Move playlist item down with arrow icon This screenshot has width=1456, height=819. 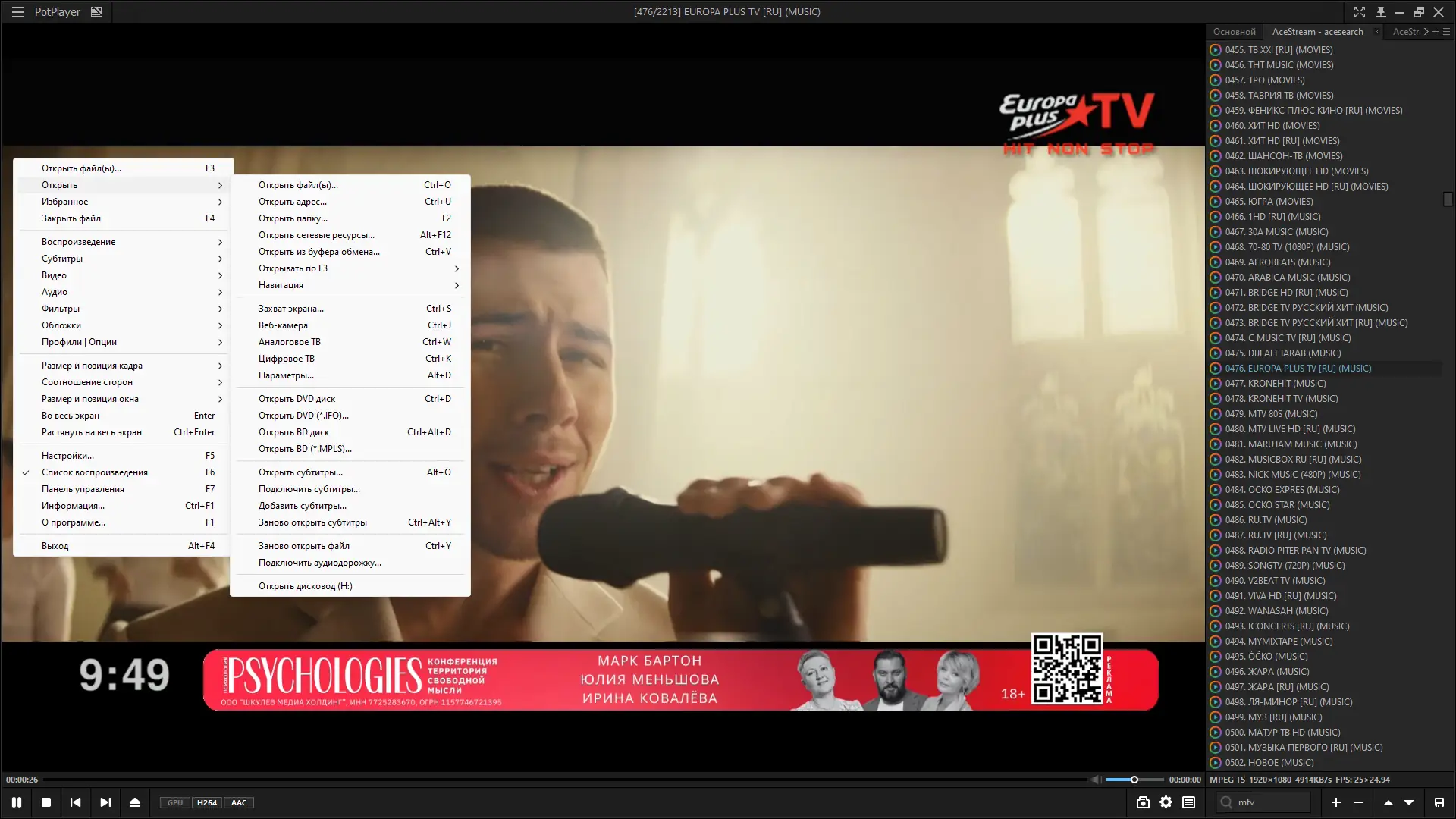coord(1409,802)
